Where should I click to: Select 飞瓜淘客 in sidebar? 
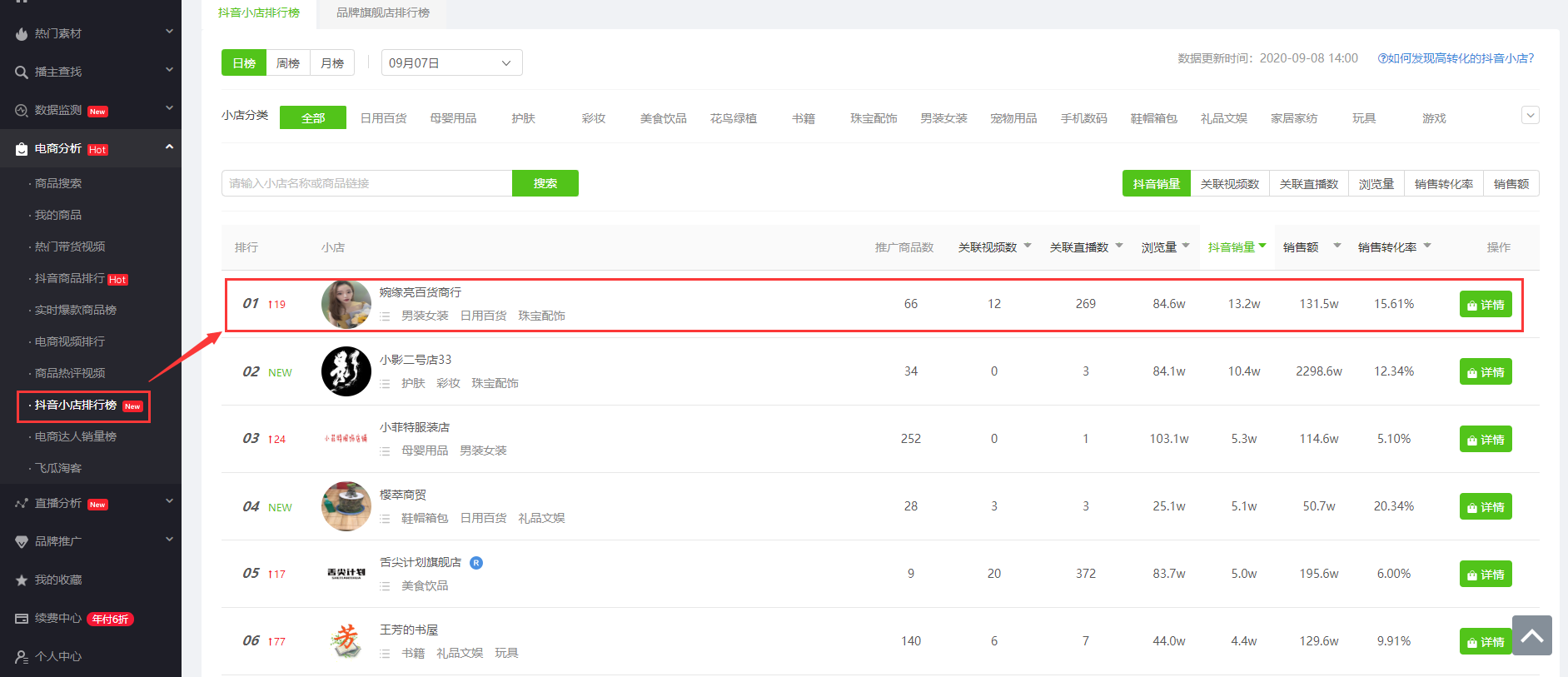coord(58,468)
